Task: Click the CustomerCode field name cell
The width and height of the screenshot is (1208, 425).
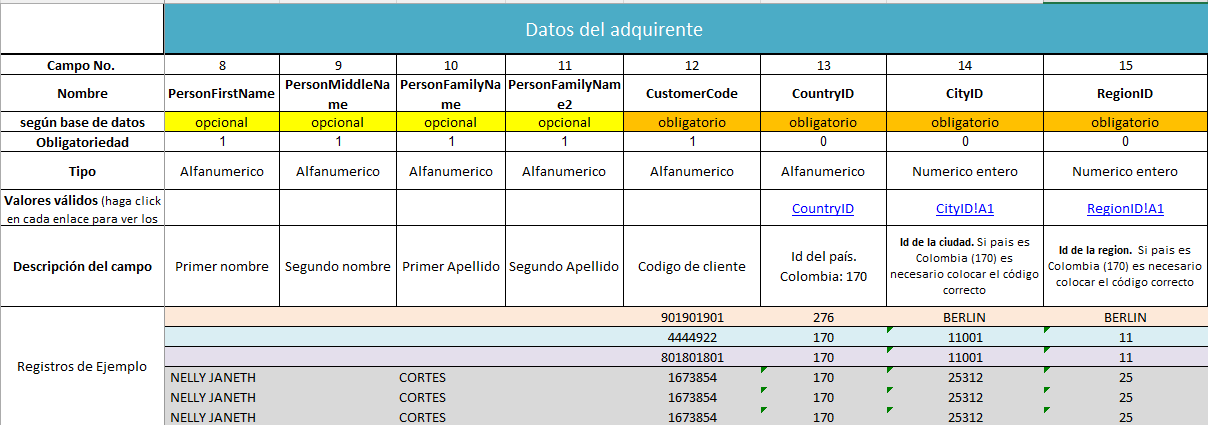Action: (x=692, y=94)
